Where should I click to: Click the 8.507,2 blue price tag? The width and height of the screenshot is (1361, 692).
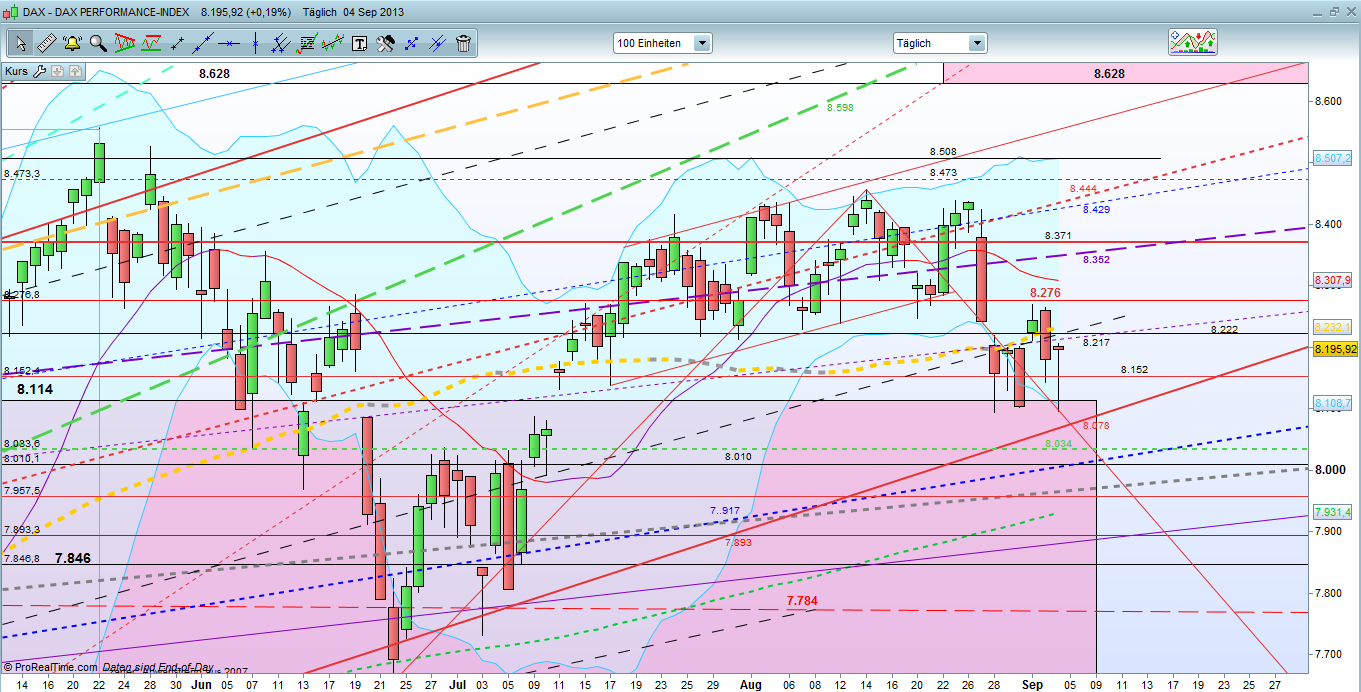point(1331,158)
